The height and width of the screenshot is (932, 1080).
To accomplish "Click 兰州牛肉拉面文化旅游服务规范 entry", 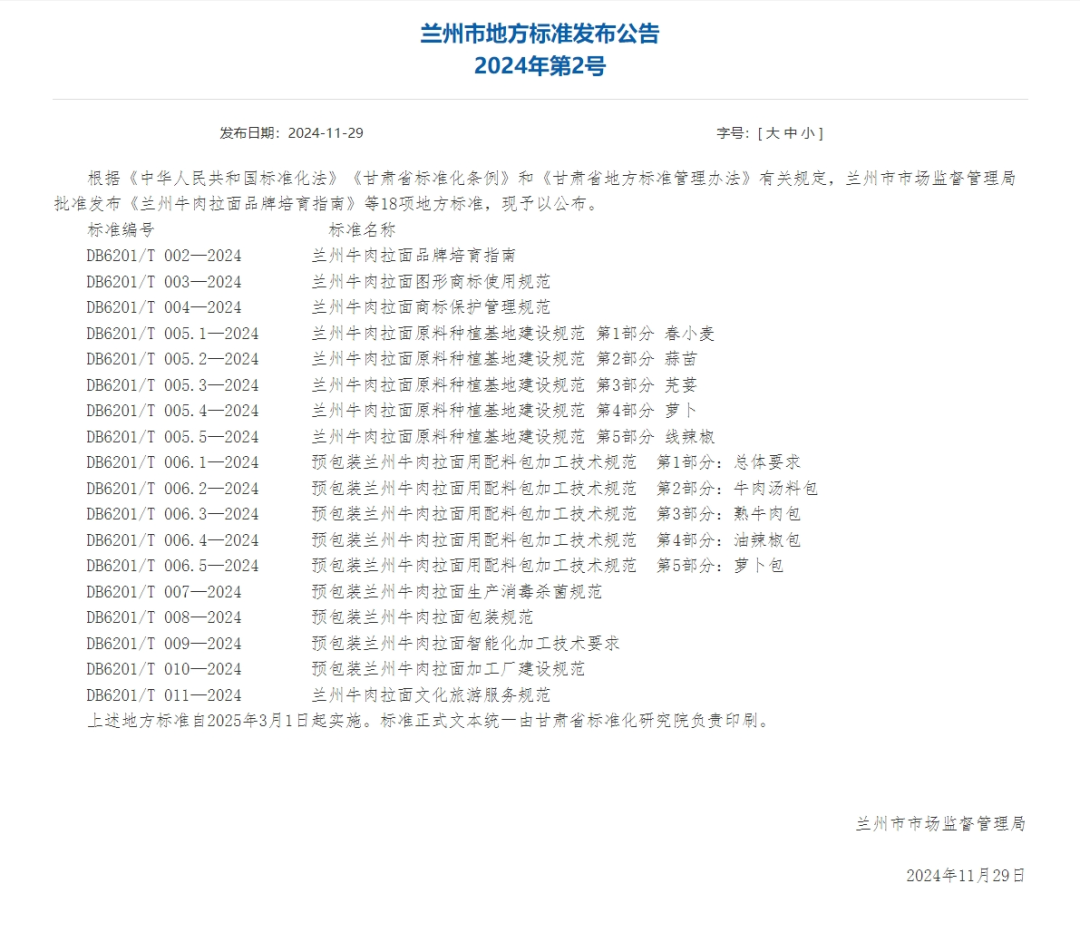I will click(431, 695).
